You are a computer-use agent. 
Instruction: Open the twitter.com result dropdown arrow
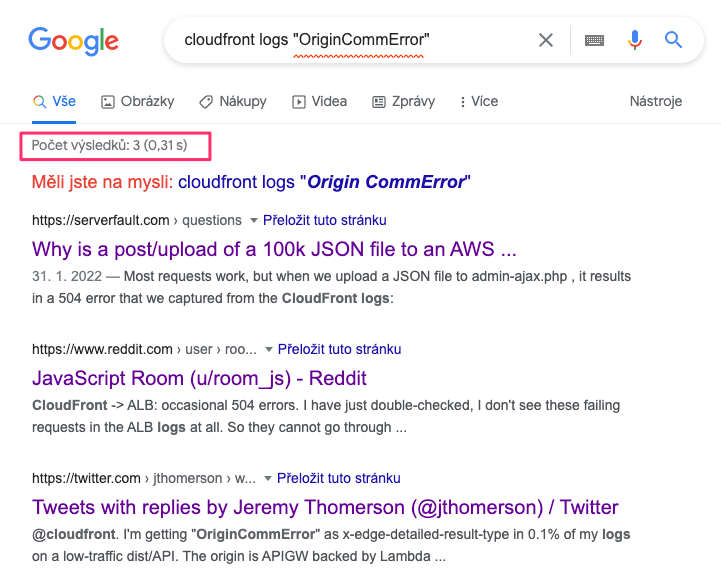(268, 479)
